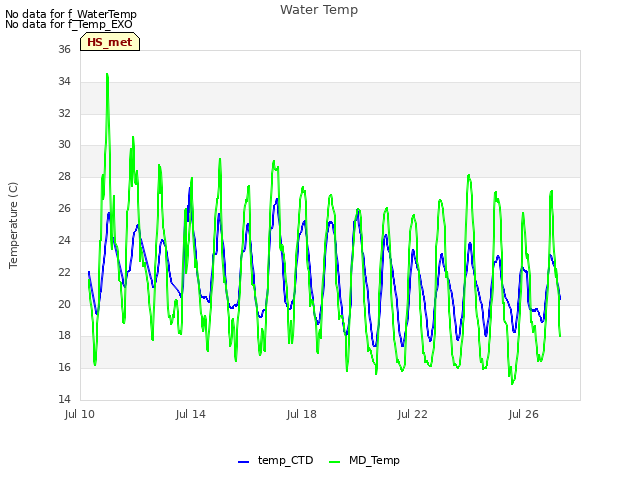Click the 28 y-axis tick label
Image resolution: width=640 pixels, height=480 pixels.
[64, 176]
